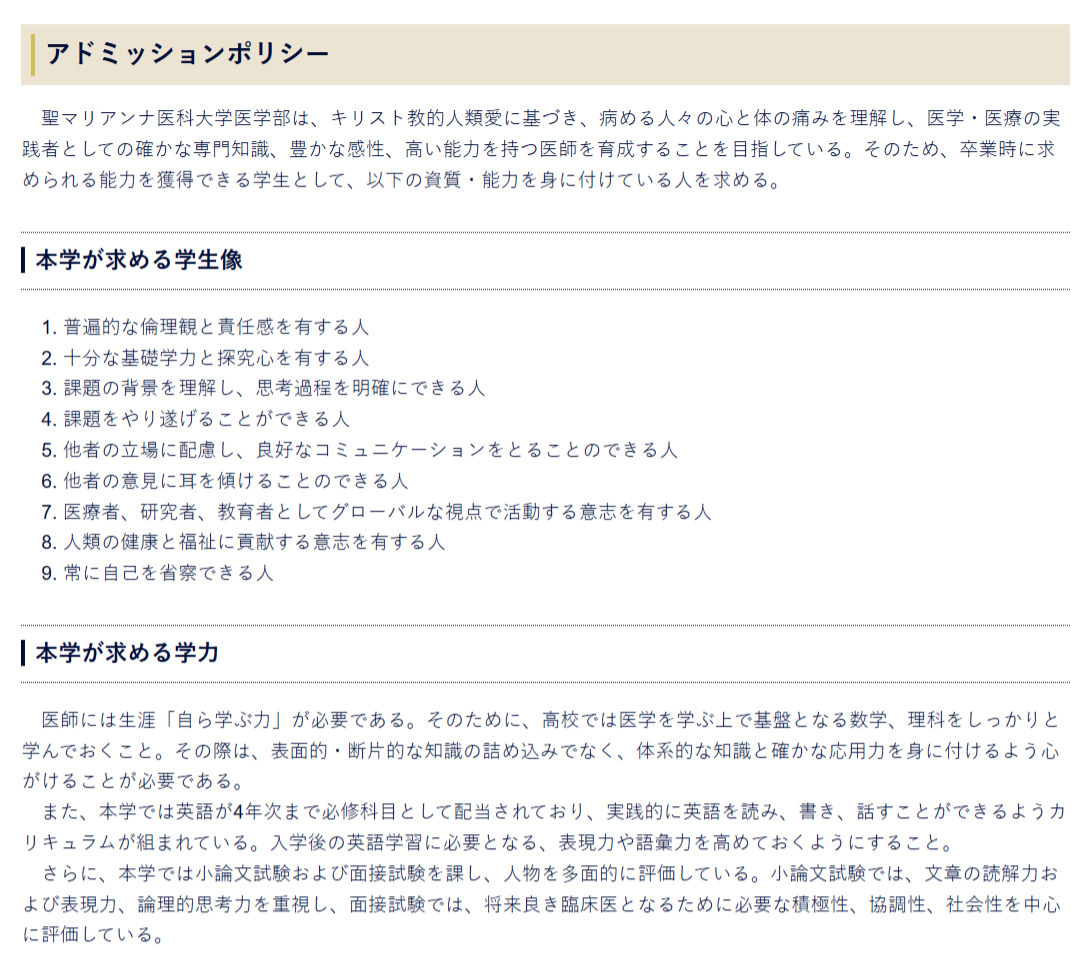This screenshot has height=972, width=1083.
Task: Select list item 2 about 十分な基礎学力と探究心
Action: pos(216,358)
